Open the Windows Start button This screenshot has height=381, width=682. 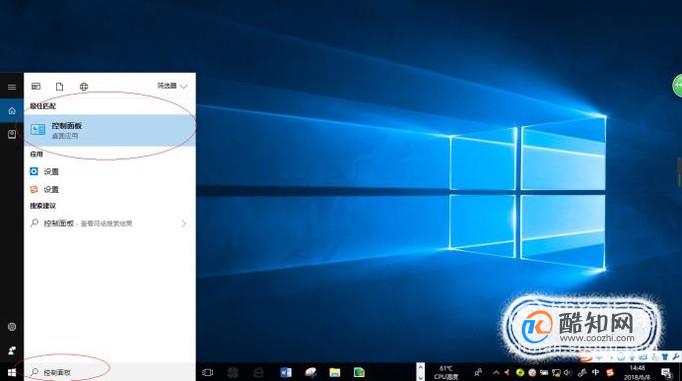coord(12,372)
